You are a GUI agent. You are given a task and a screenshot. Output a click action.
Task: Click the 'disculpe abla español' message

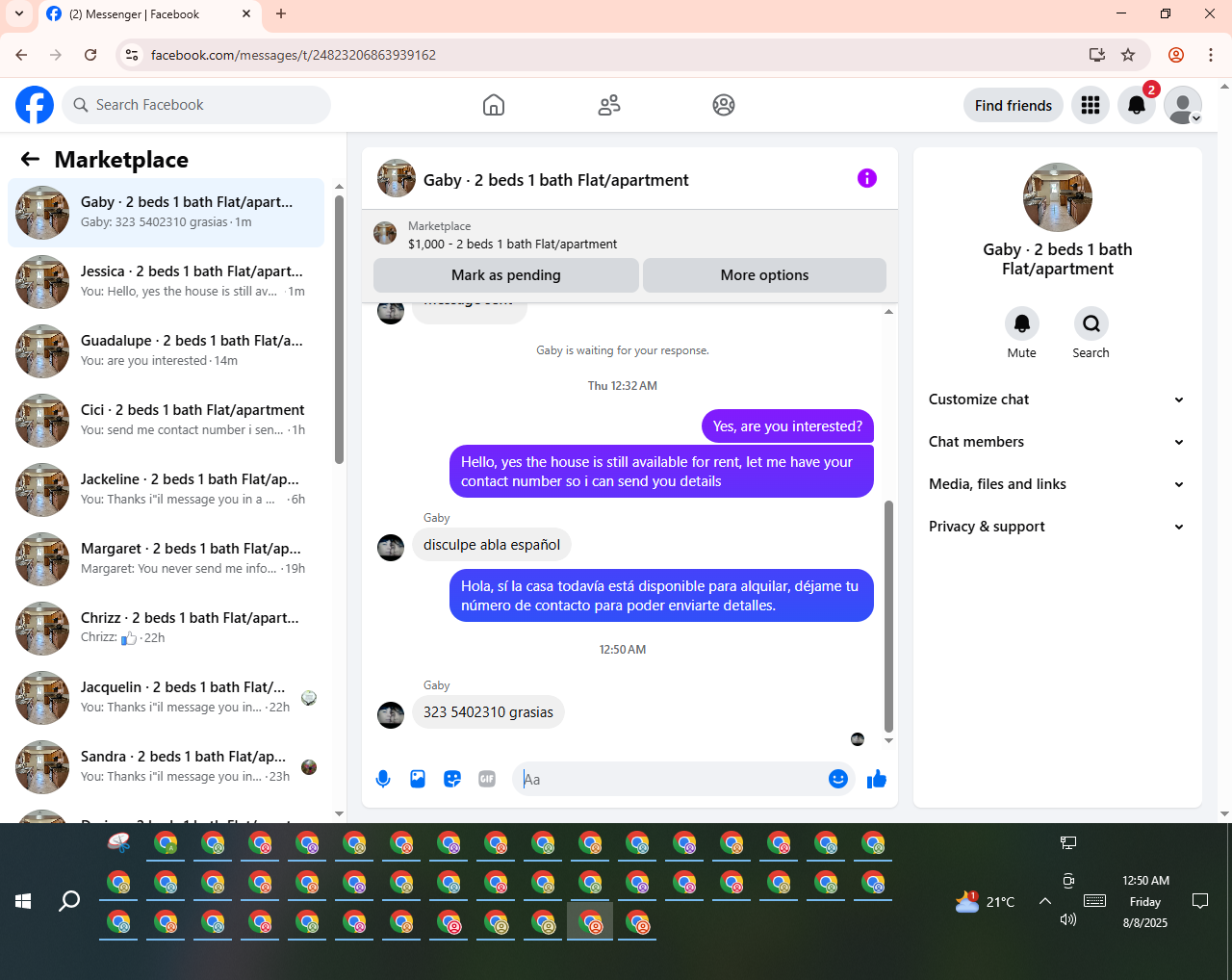point(492,545)
